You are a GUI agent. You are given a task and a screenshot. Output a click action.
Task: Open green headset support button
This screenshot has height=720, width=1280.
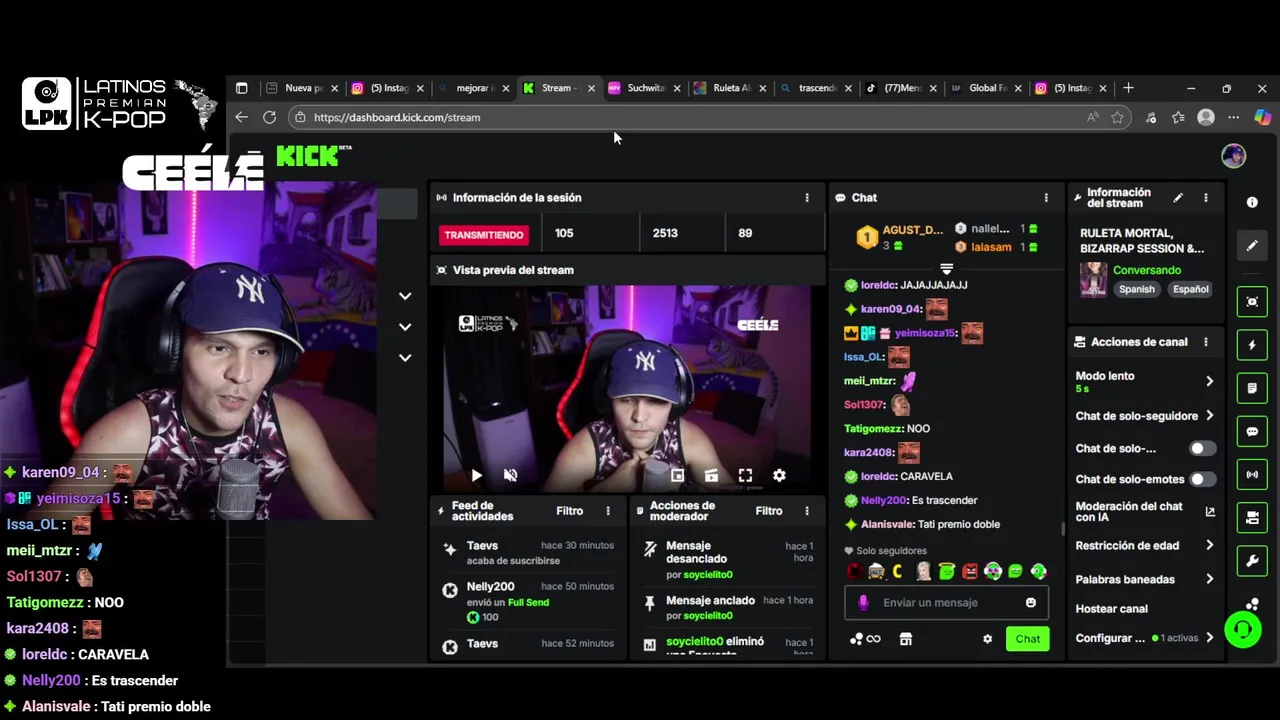[x=1243, y=630]
